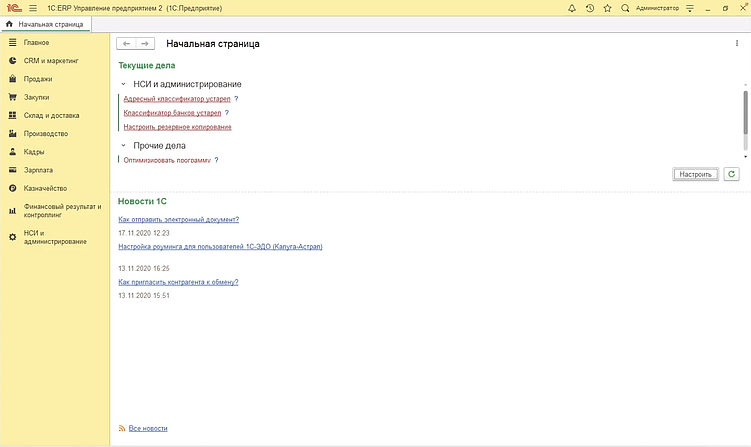The width and height of the screenshot is (751, 447).
Task: Open Адресный классификатор устарел link
Action: [177, 99]
